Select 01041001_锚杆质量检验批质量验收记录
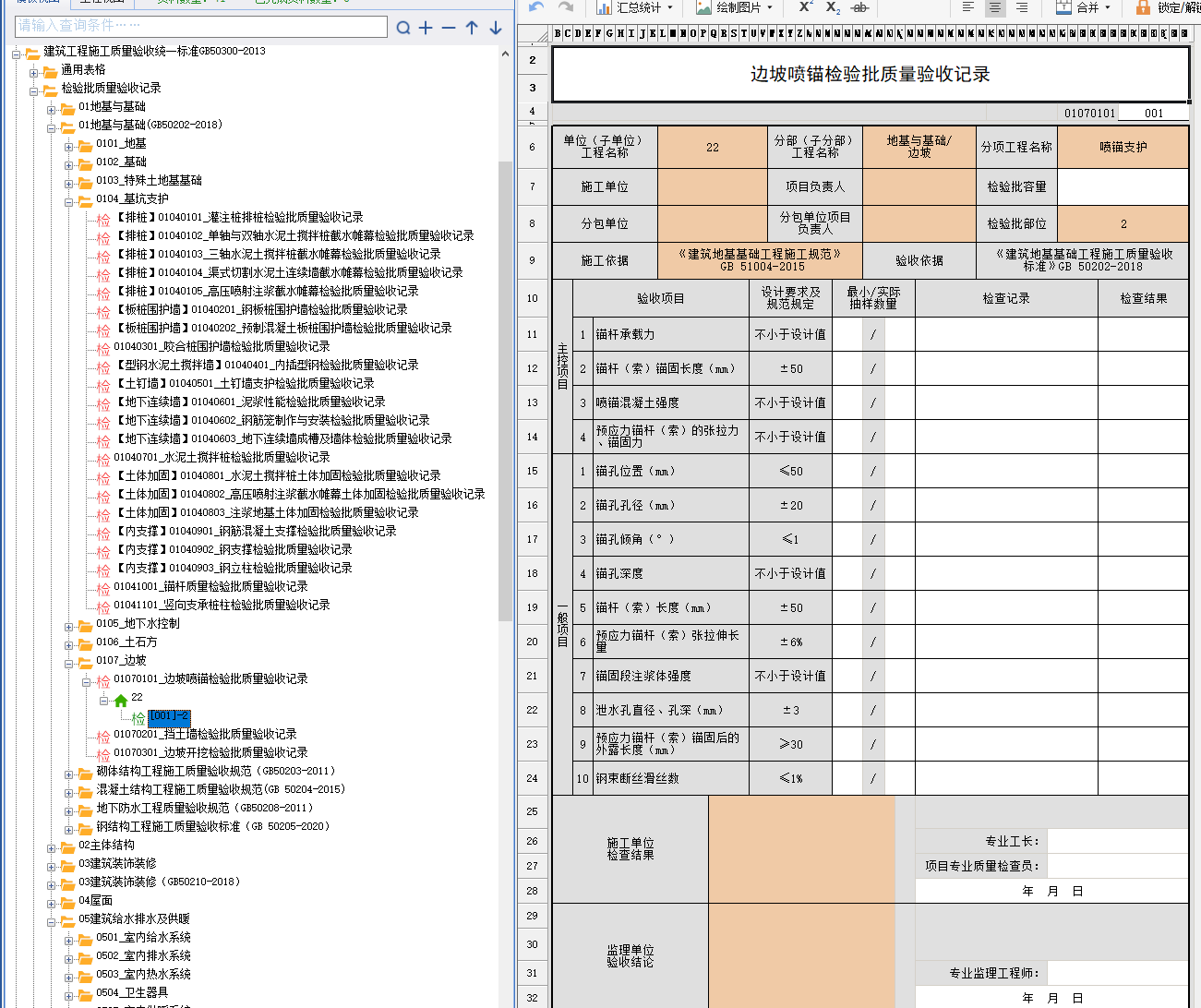The image size is (1201, 1008). click(x=211, y=586)
